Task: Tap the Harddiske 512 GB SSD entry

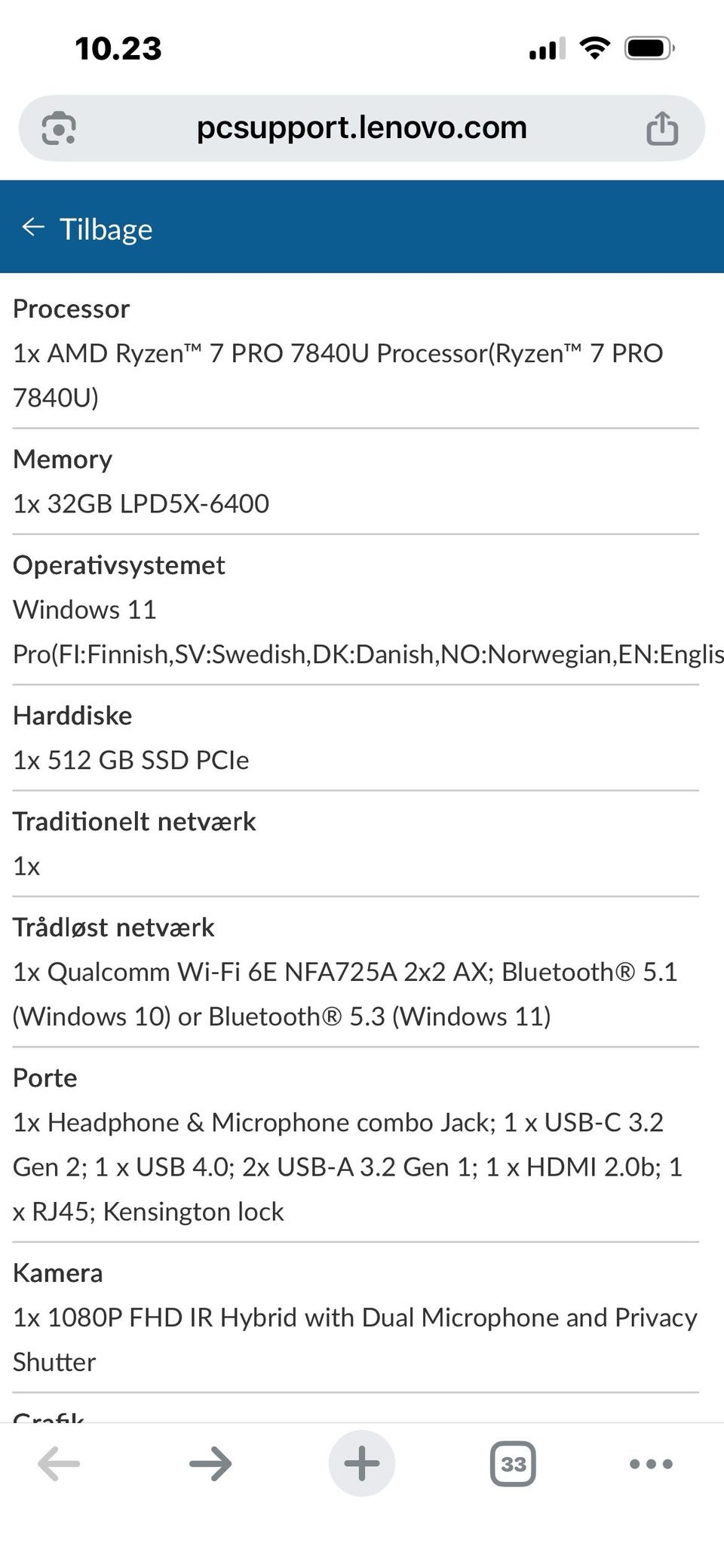Action: [130, 760]
